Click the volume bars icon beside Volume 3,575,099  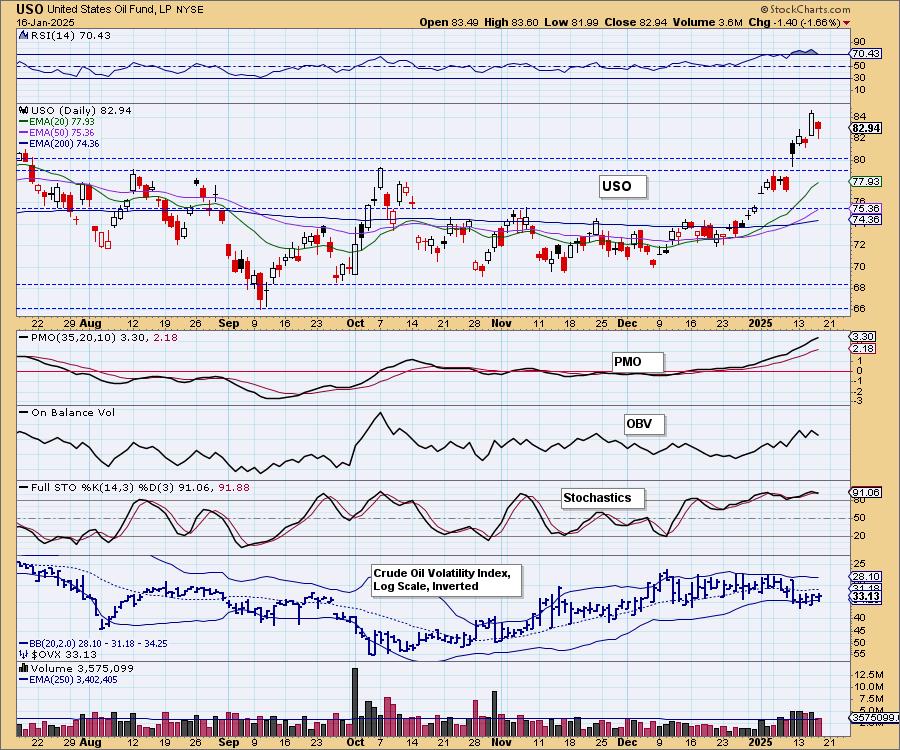[23, 668]
